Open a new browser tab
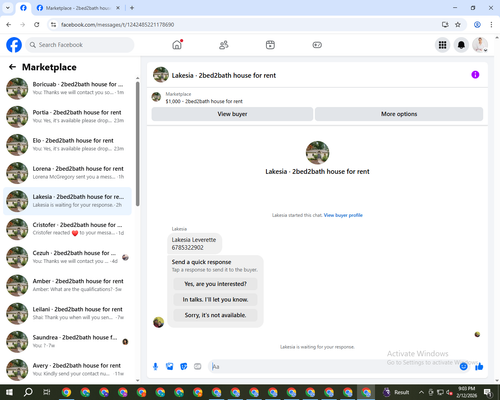This screenshot has height=400, width=500. [x=132, y=8]
